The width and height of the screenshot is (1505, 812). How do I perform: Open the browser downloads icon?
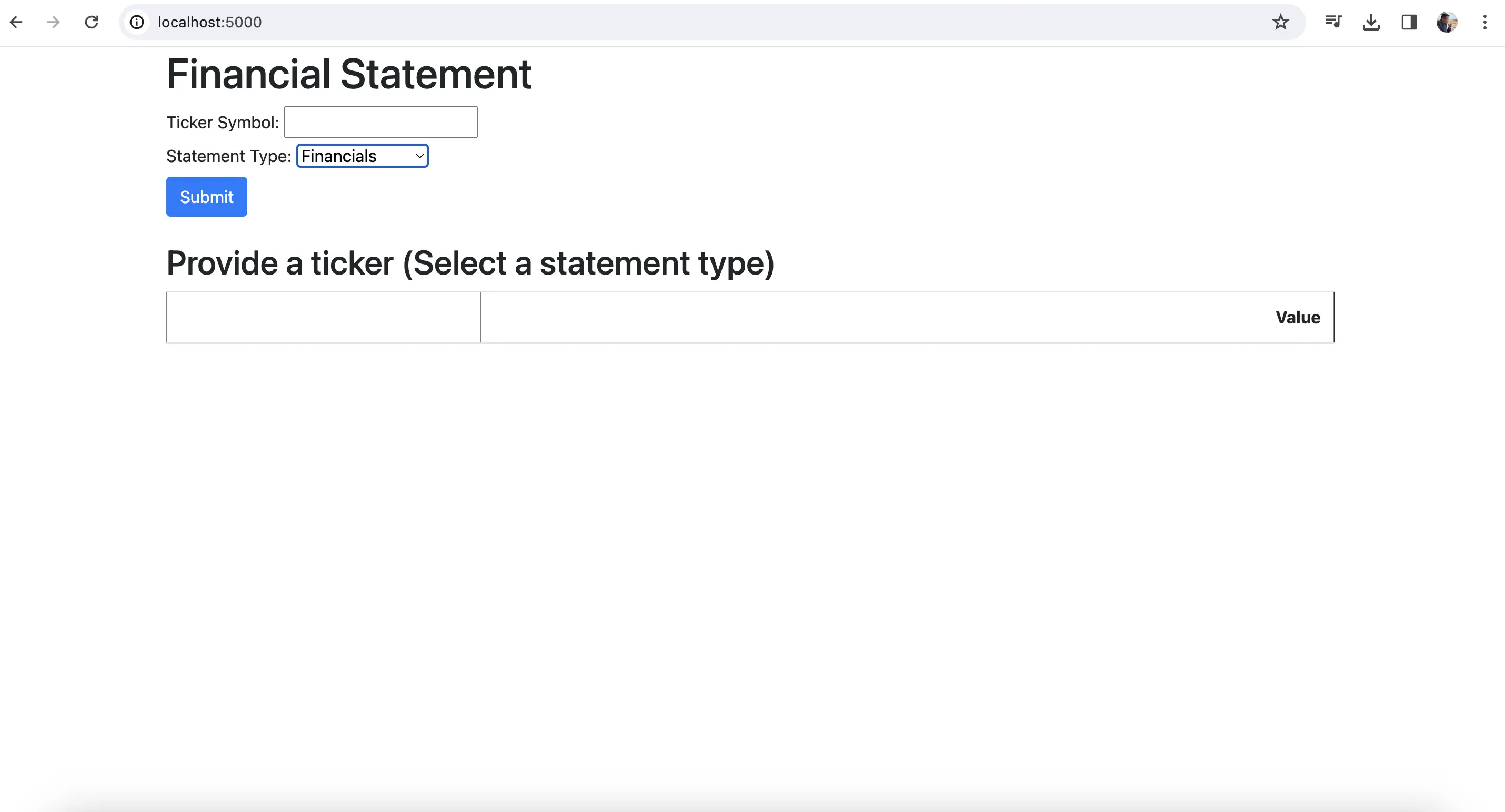1371,22
